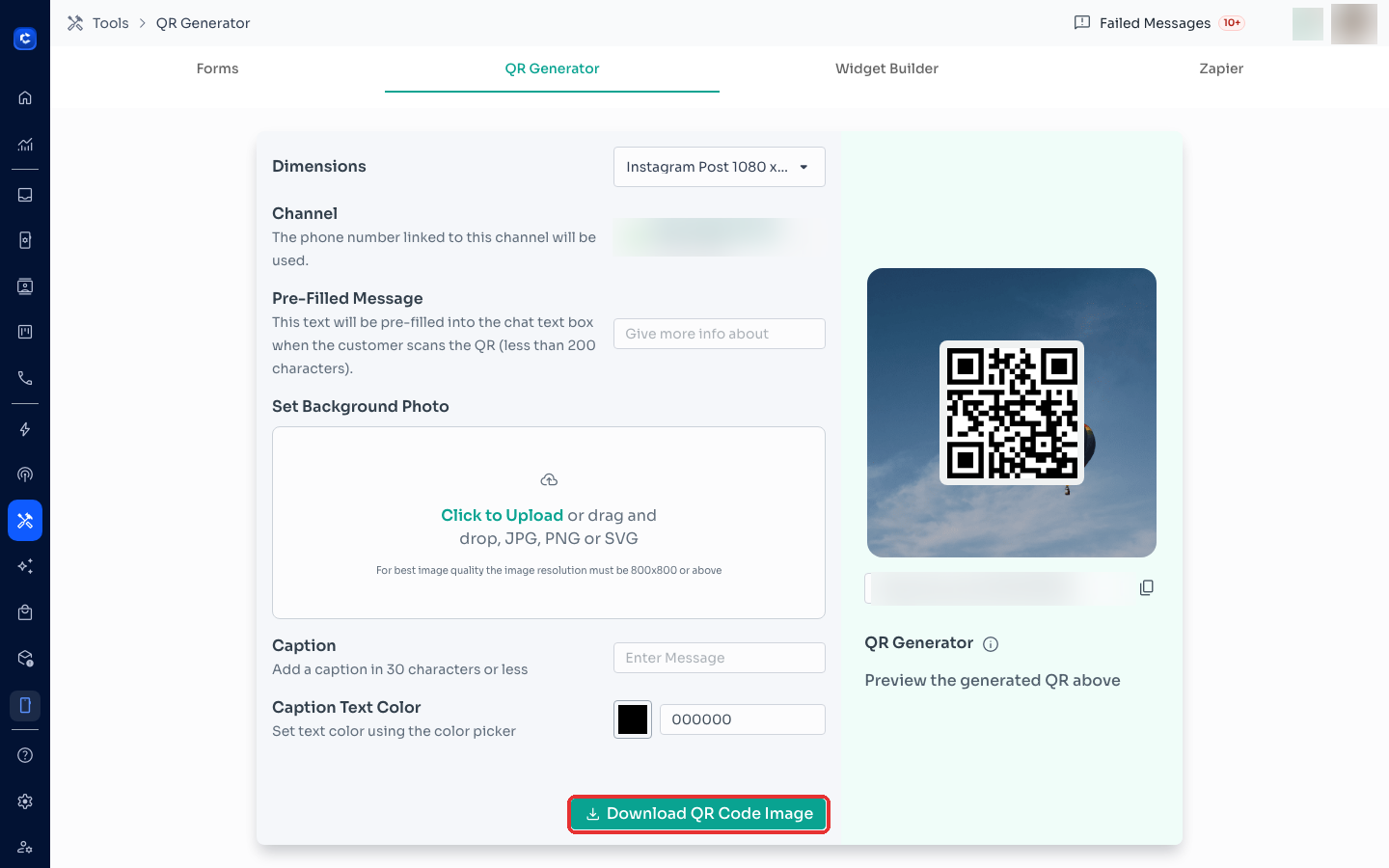Click 'Preview the generated QR above' text

point(993,681)
